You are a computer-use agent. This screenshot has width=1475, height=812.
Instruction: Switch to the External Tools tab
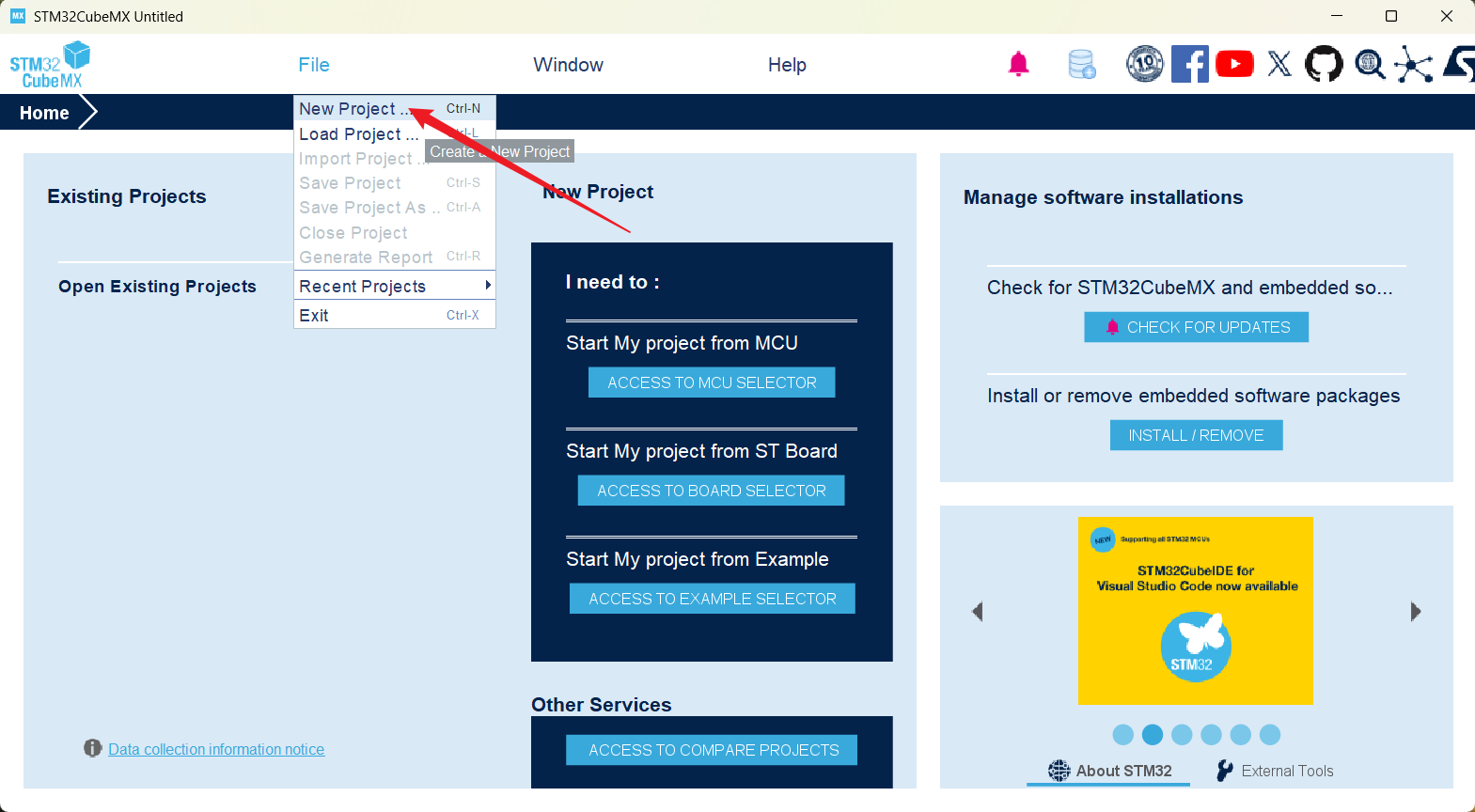coord(1275,771)
